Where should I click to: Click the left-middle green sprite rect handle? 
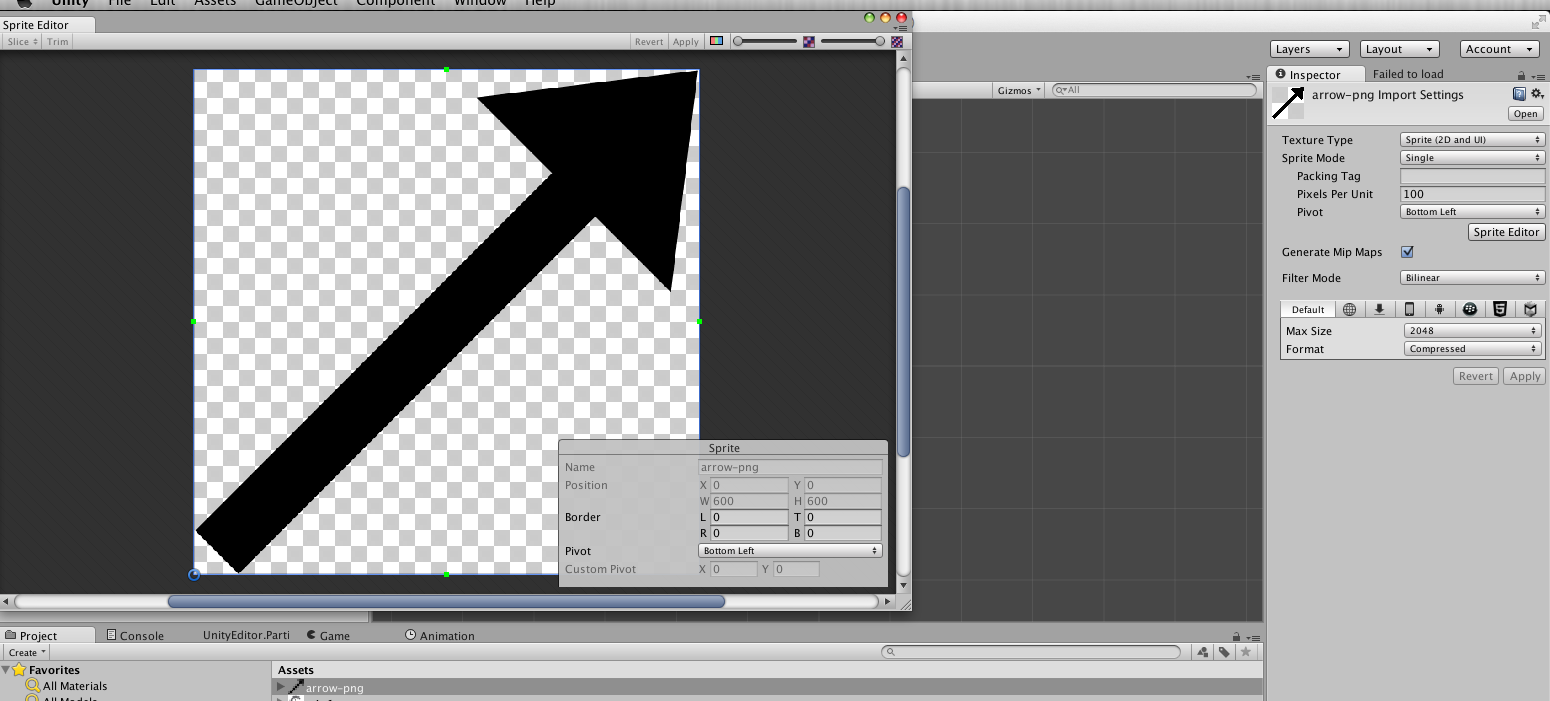(193, 321)
